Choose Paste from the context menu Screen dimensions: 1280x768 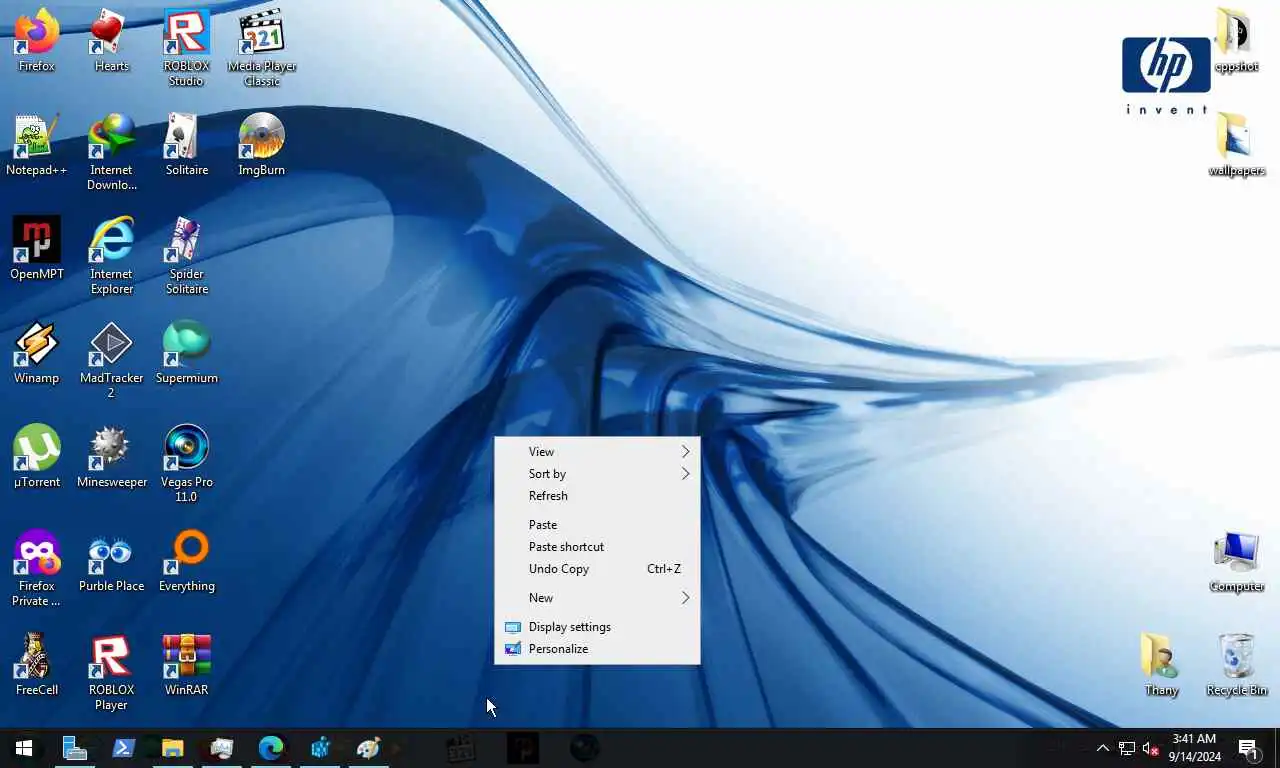pyautogui.click(x=597, y=525)
